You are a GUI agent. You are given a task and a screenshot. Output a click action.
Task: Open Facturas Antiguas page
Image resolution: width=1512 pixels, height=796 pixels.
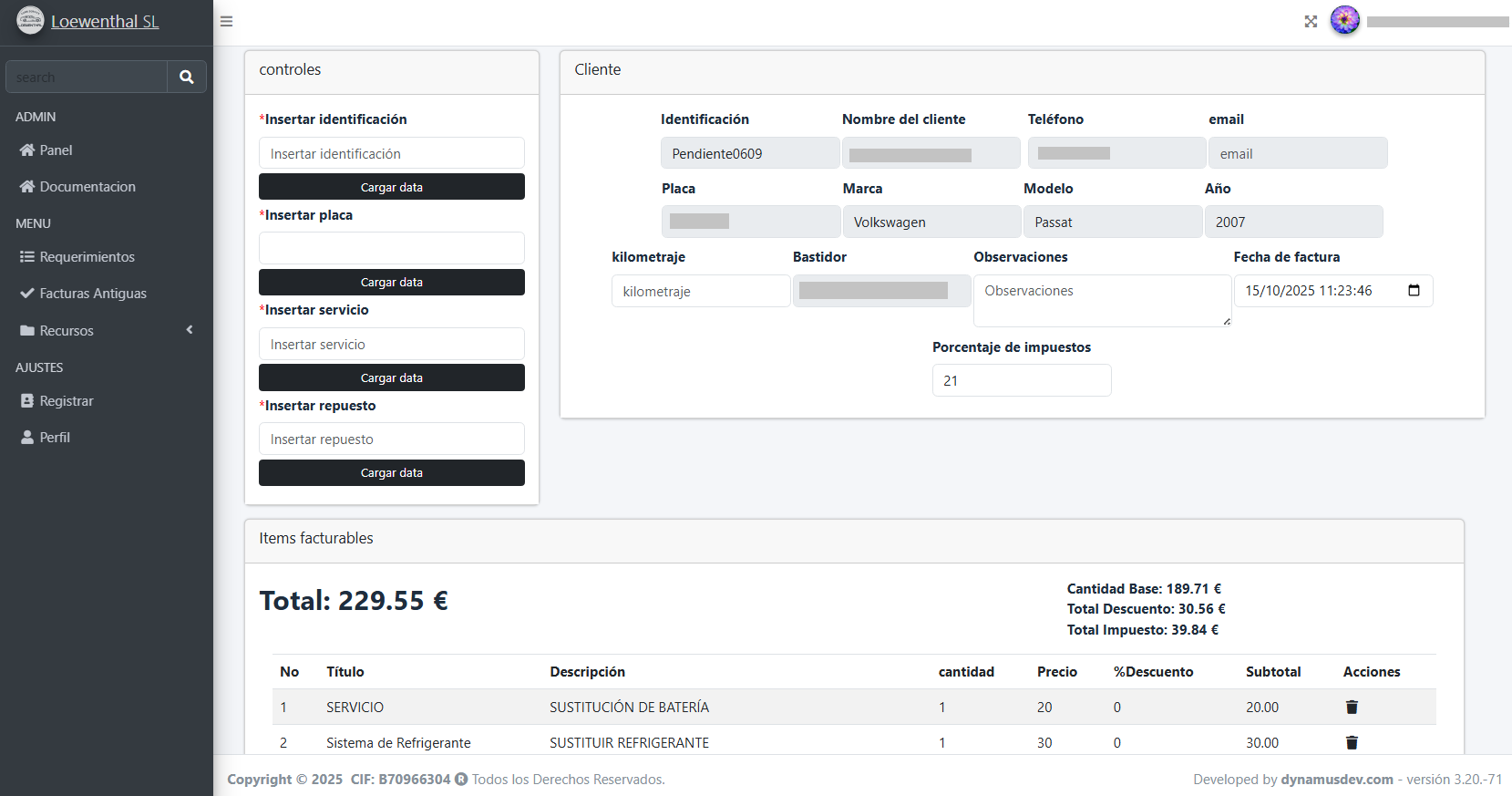point(93,294)
